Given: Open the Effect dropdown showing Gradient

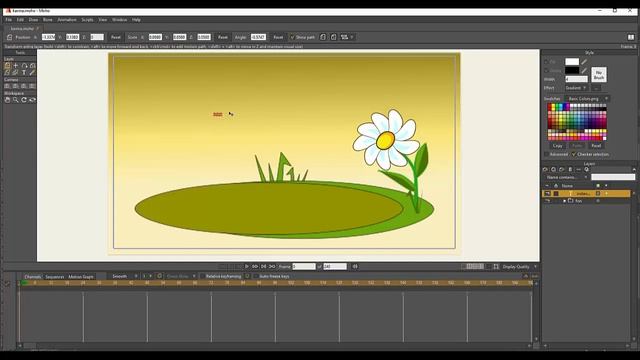Looking at the screenshot, I should 576,88.
